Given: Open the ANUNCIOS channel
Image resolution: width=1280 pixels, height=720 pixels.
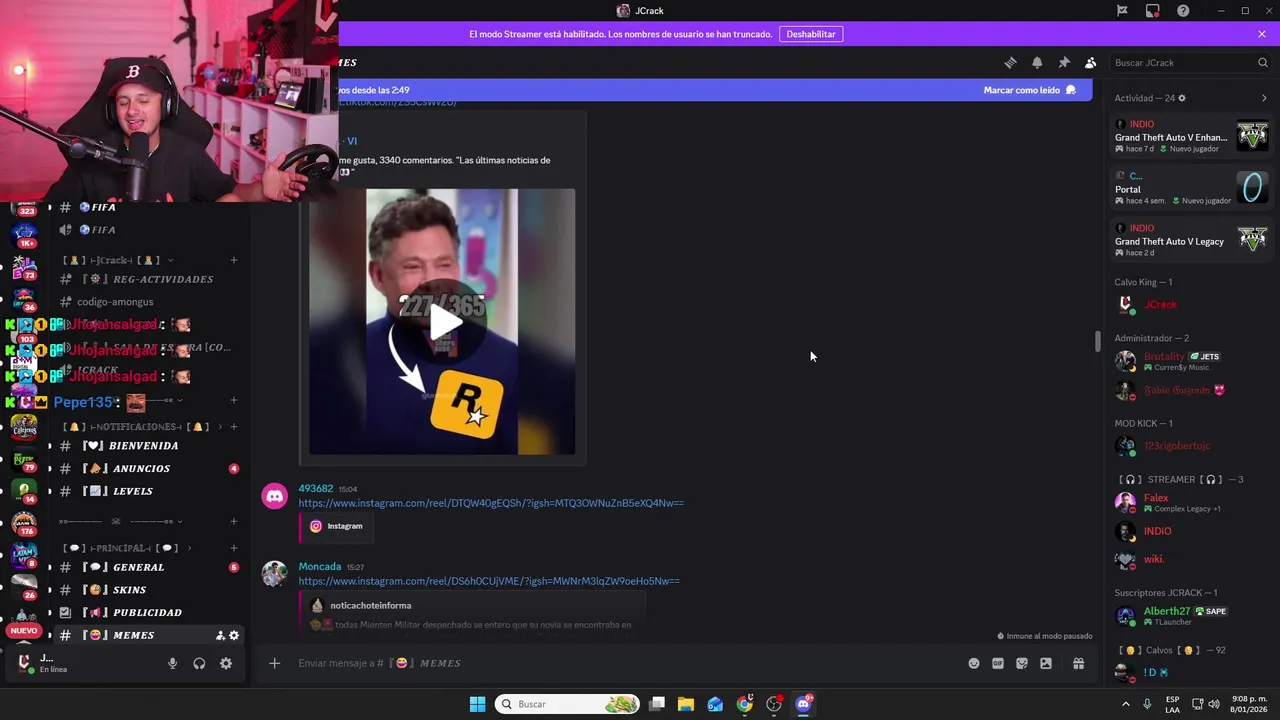Looking at the screenshot, I should (148, 468).
